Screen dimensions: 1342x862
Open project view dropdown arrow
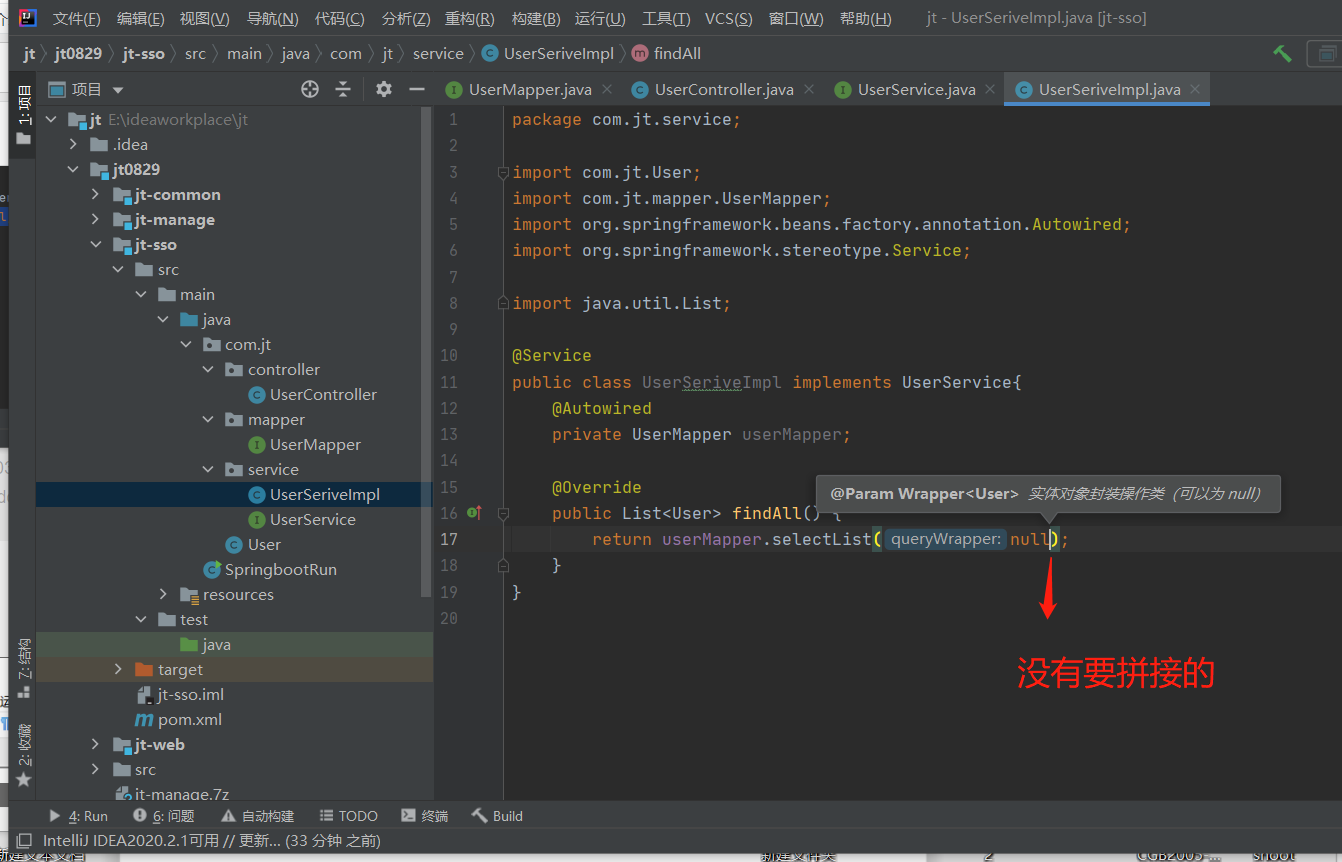point(119,90)
